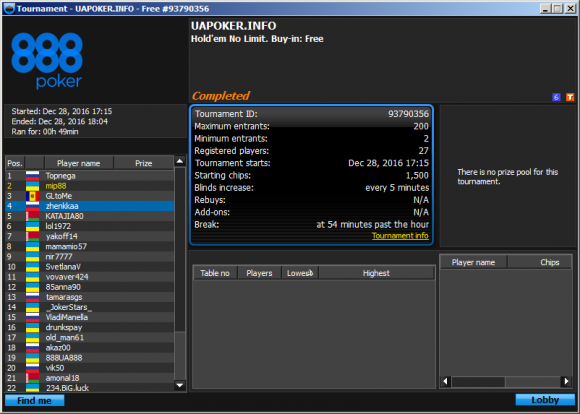Open the Tournament info link
The height and width of the screenshot is (414, 580).
400,236
